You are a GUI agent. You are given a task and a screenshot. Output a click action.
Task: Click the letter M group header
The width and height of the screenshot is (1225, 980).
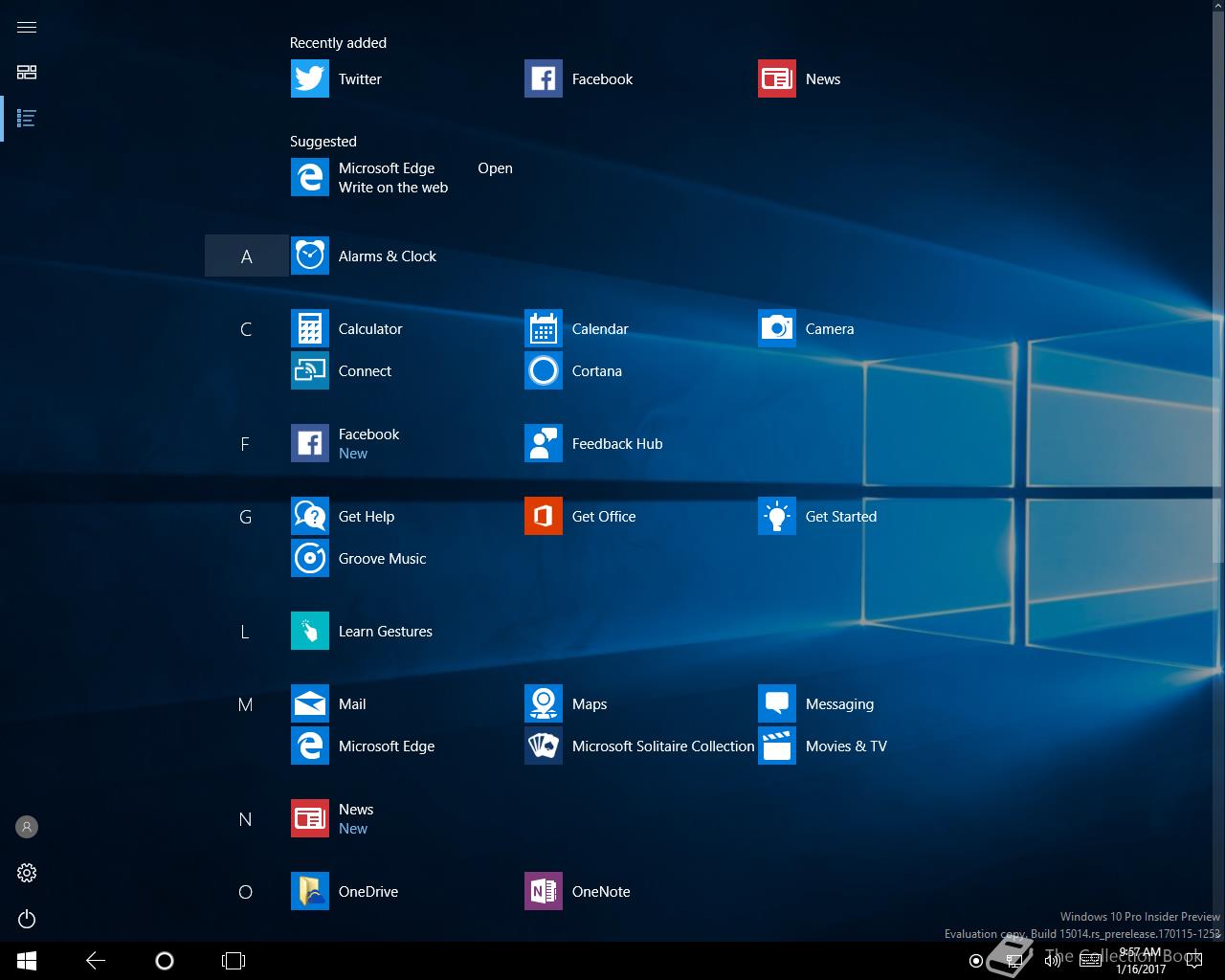click(246, 704)
